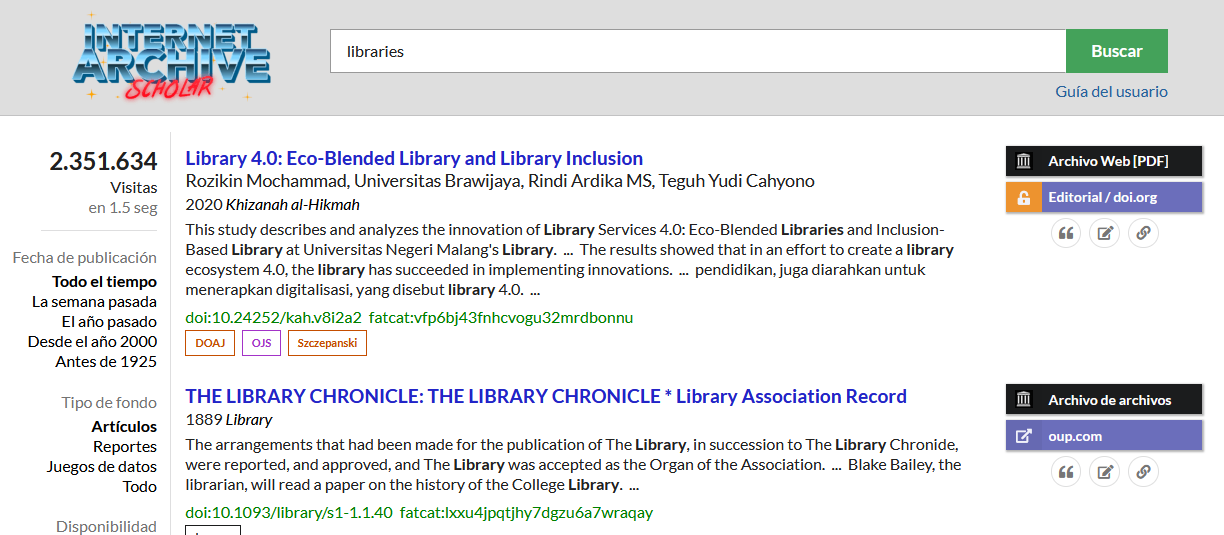
Task: Open Editorial / doi.org open-access link
Action: point(1104,197)
